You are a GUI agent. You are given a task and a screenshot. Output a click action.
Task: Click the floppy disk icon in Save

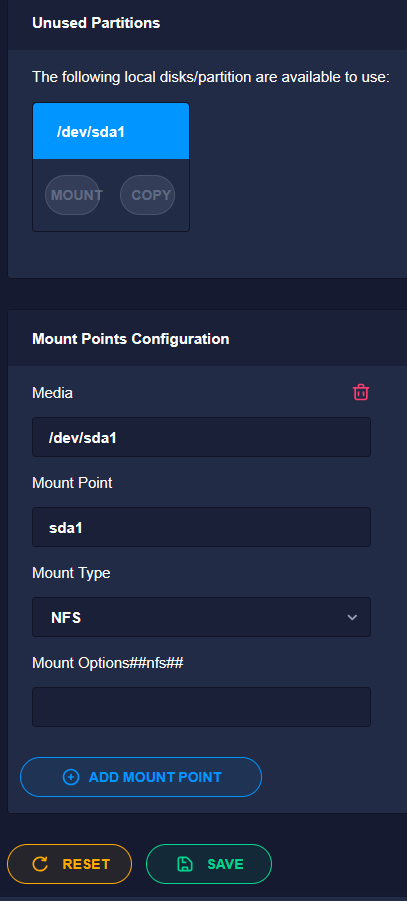[185, 864]
